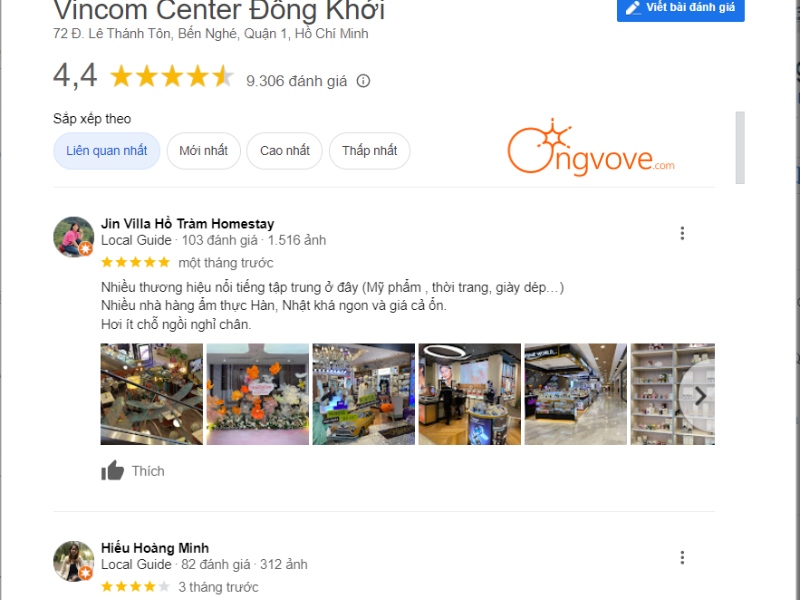This screenshot has height=600, width=800.
Task: Click the Ongvove.com logo
Action: (590, 148)
